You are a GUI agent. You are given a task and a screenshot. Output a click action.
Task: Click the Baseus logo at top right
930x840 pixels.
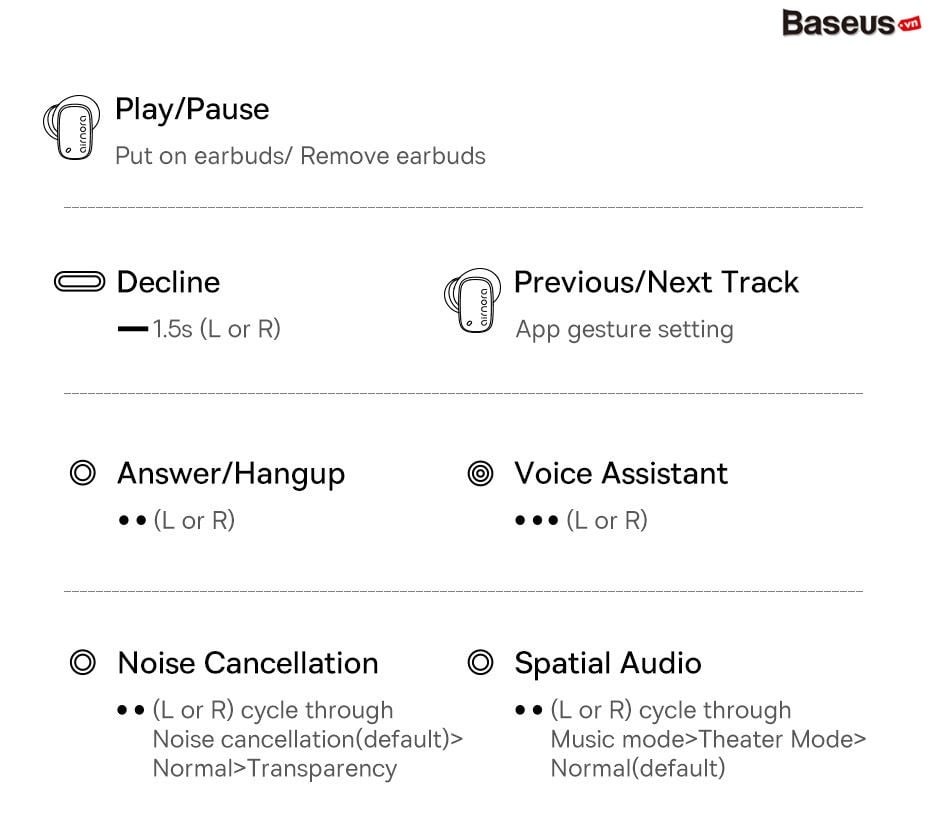(850, 24)
